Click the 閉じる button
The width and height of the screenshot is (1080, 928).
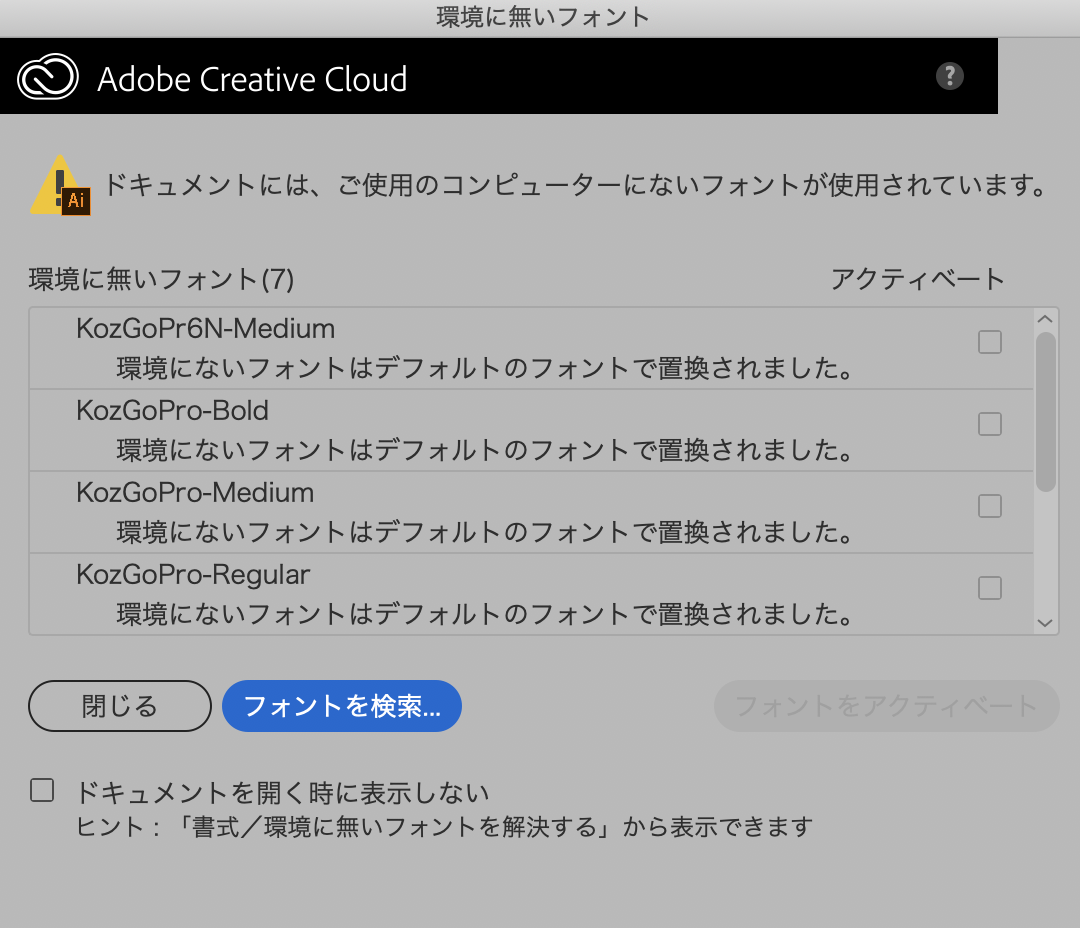point(120,706)
